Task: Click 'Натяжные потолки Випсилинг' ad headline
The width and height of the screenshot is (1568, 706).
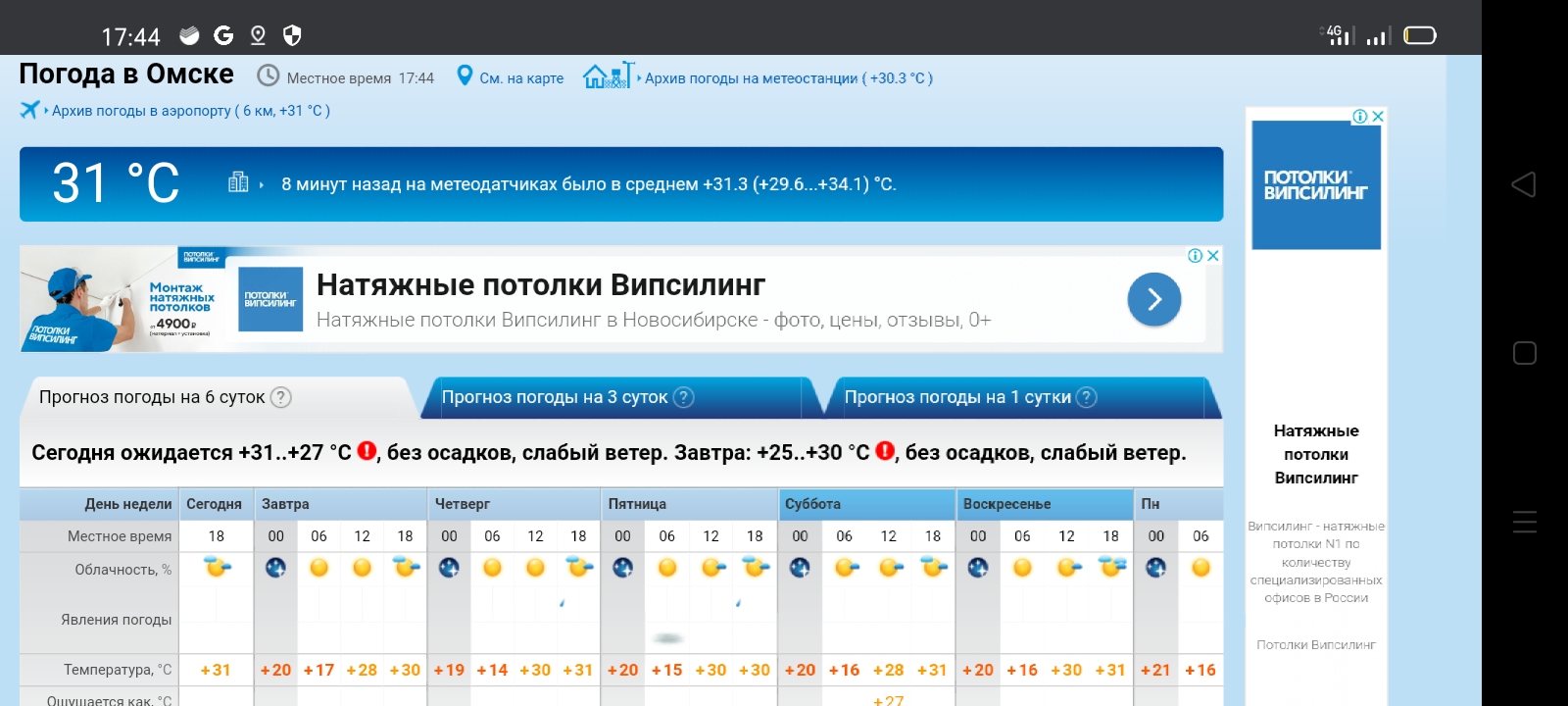Action: 541,285
